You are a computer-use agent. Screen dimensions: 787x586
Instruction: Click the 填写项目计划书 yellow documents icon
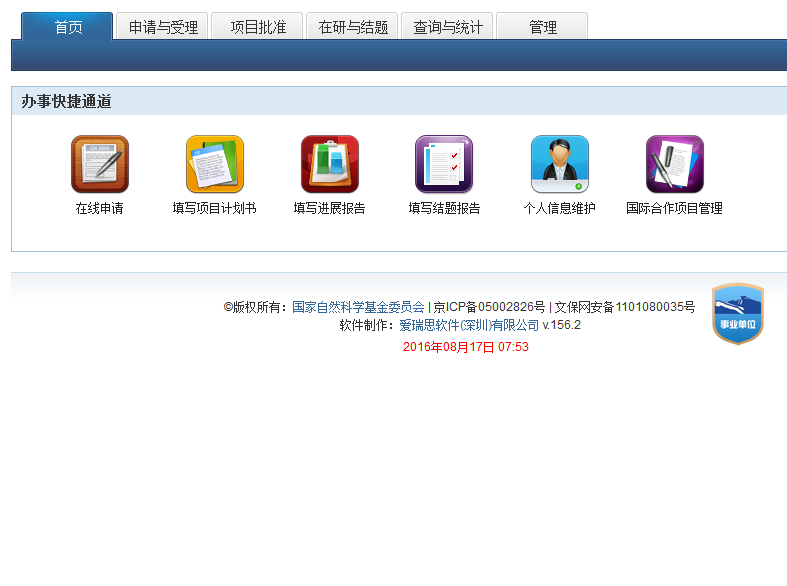pyautogui.click(x=215, y=164)
